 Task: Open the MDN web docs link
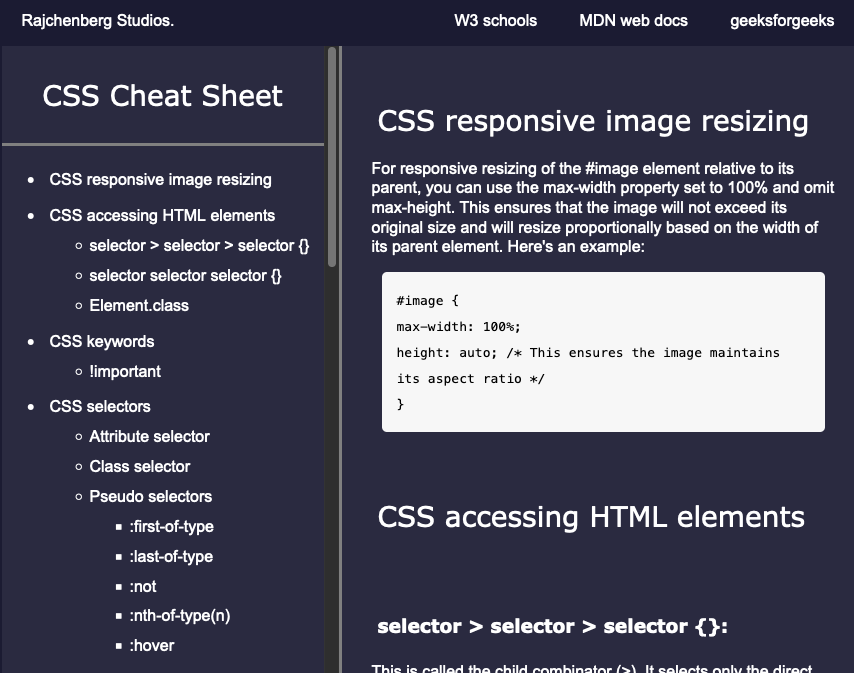click(x=633, y=21)
